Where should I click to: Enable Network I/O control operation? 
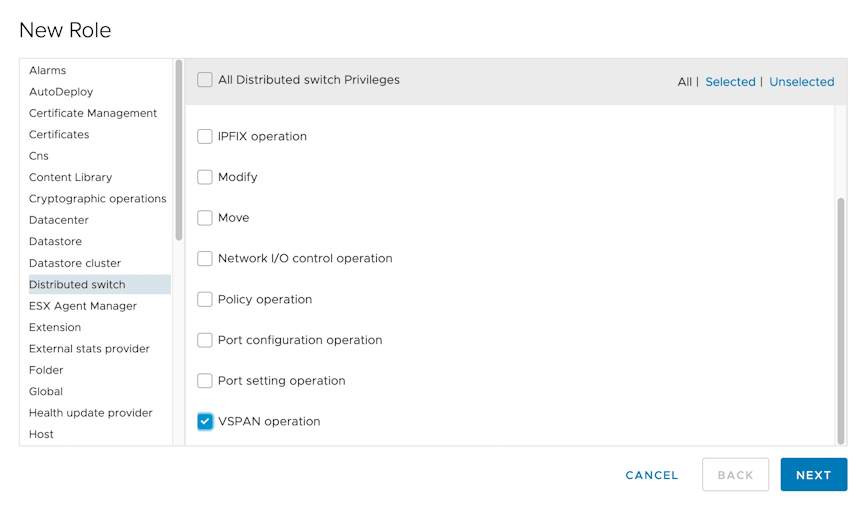tap(204, 258)
